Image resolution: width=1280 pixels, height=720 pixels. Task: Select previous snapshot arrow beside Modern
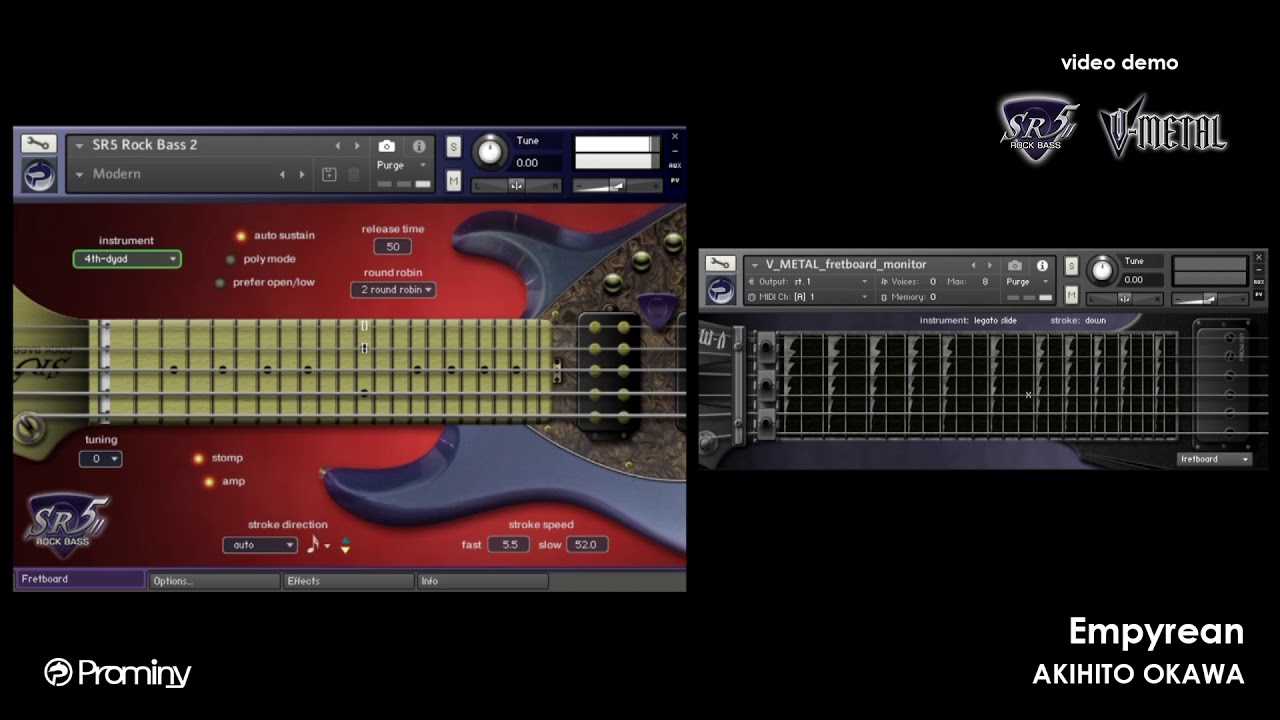(x=282, y=174)
